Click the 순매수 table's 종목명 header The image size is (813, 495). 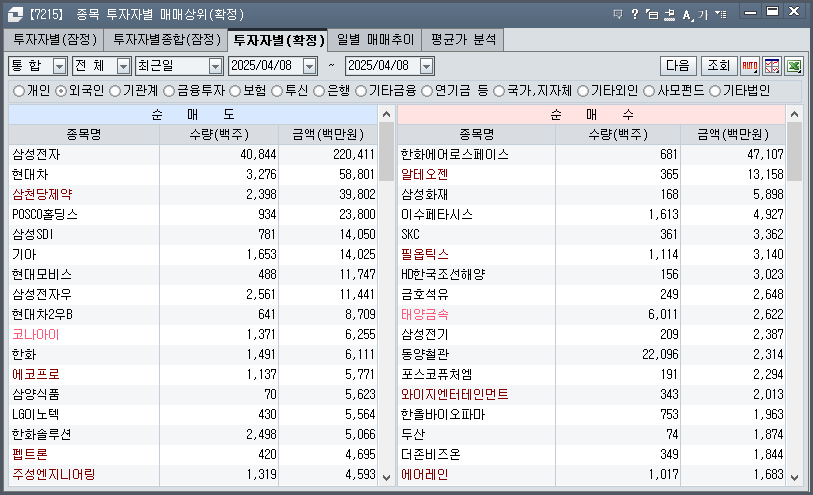[476, 135]
